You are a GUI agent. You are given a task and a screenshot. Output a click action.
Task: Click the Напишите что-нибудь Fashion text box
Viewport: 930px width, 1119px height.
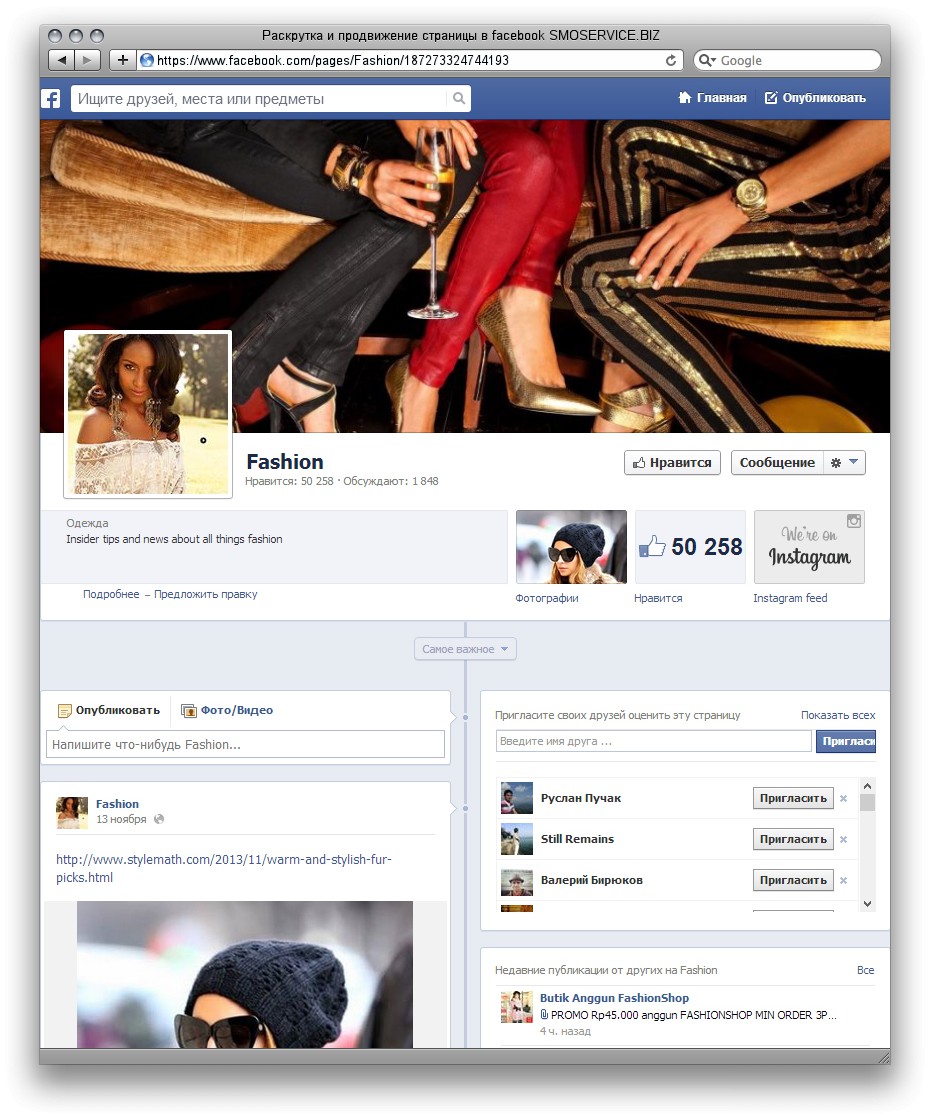tap(246, 744)
